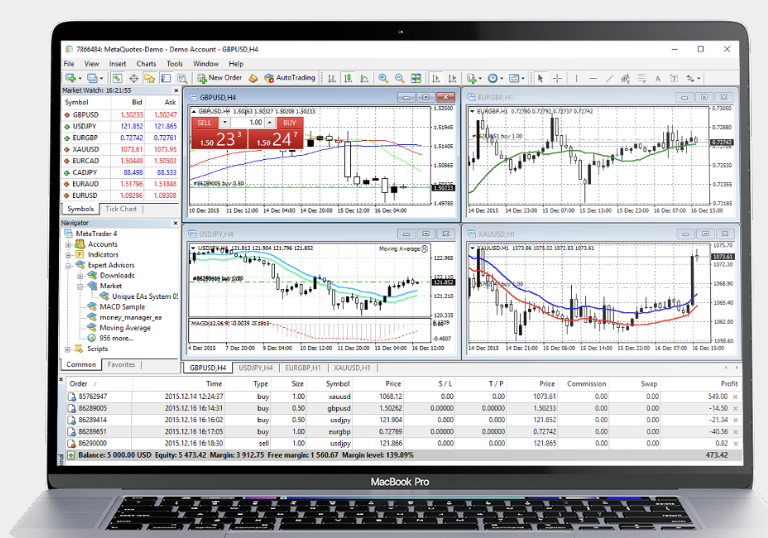Select the cursor arrow tool

541,78
